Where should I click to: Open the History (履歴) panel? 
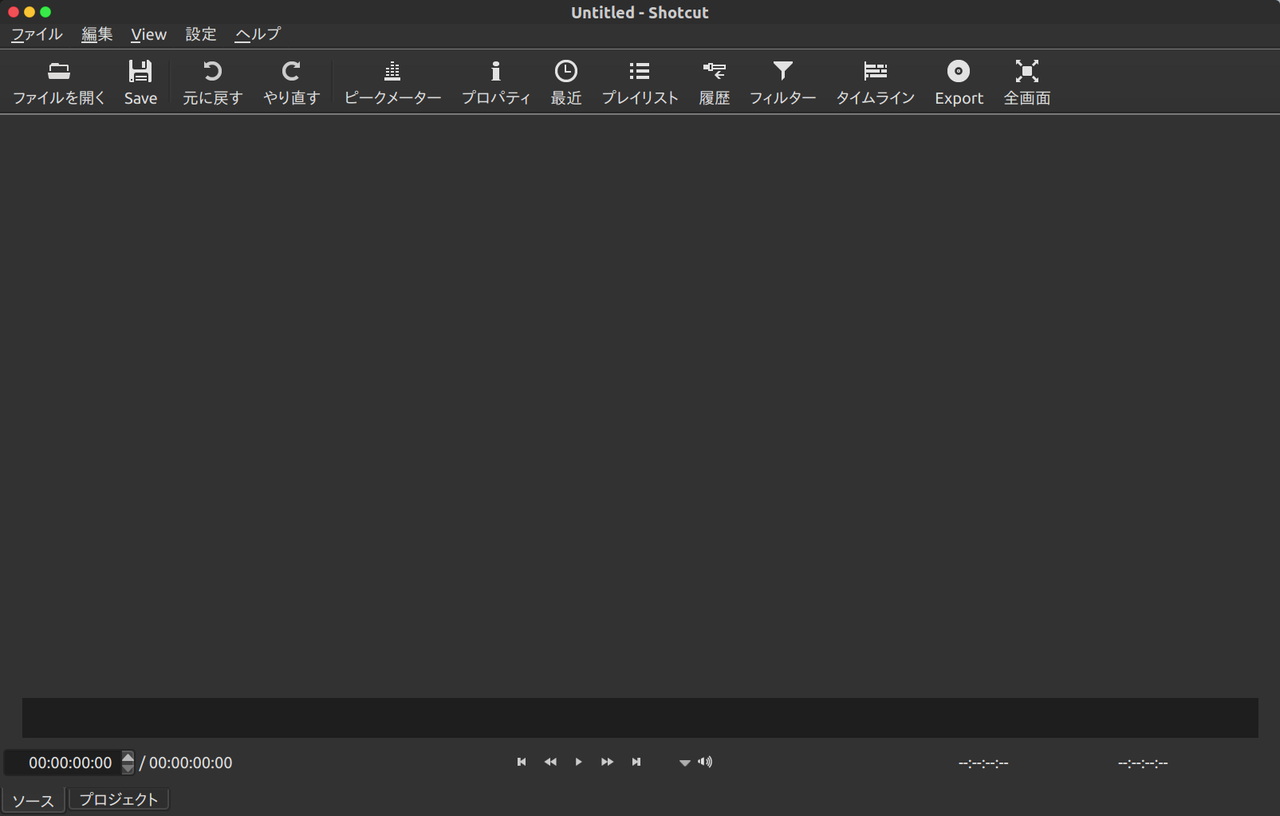714,83
